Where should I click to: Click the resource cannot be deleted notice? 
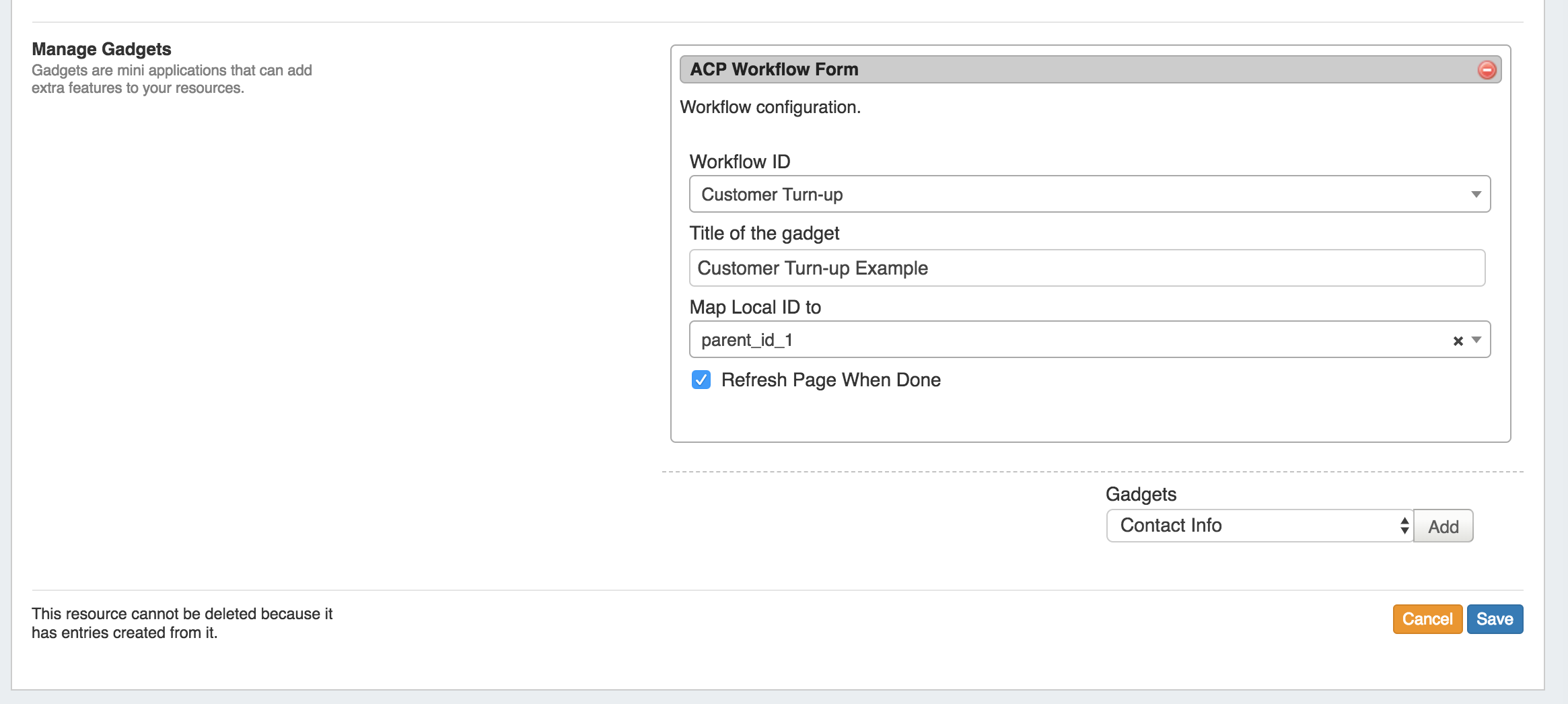point(182,623)
